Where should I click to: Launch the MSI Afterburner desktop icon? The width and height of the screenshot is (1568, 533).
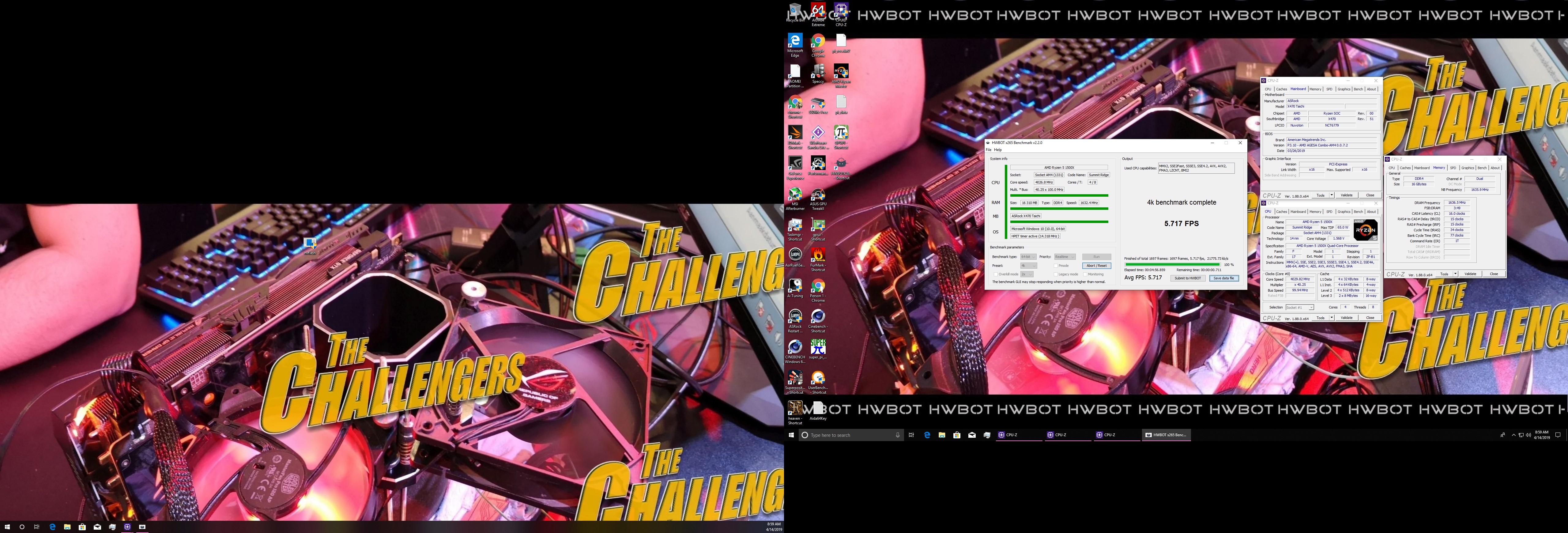click(795, 198)
